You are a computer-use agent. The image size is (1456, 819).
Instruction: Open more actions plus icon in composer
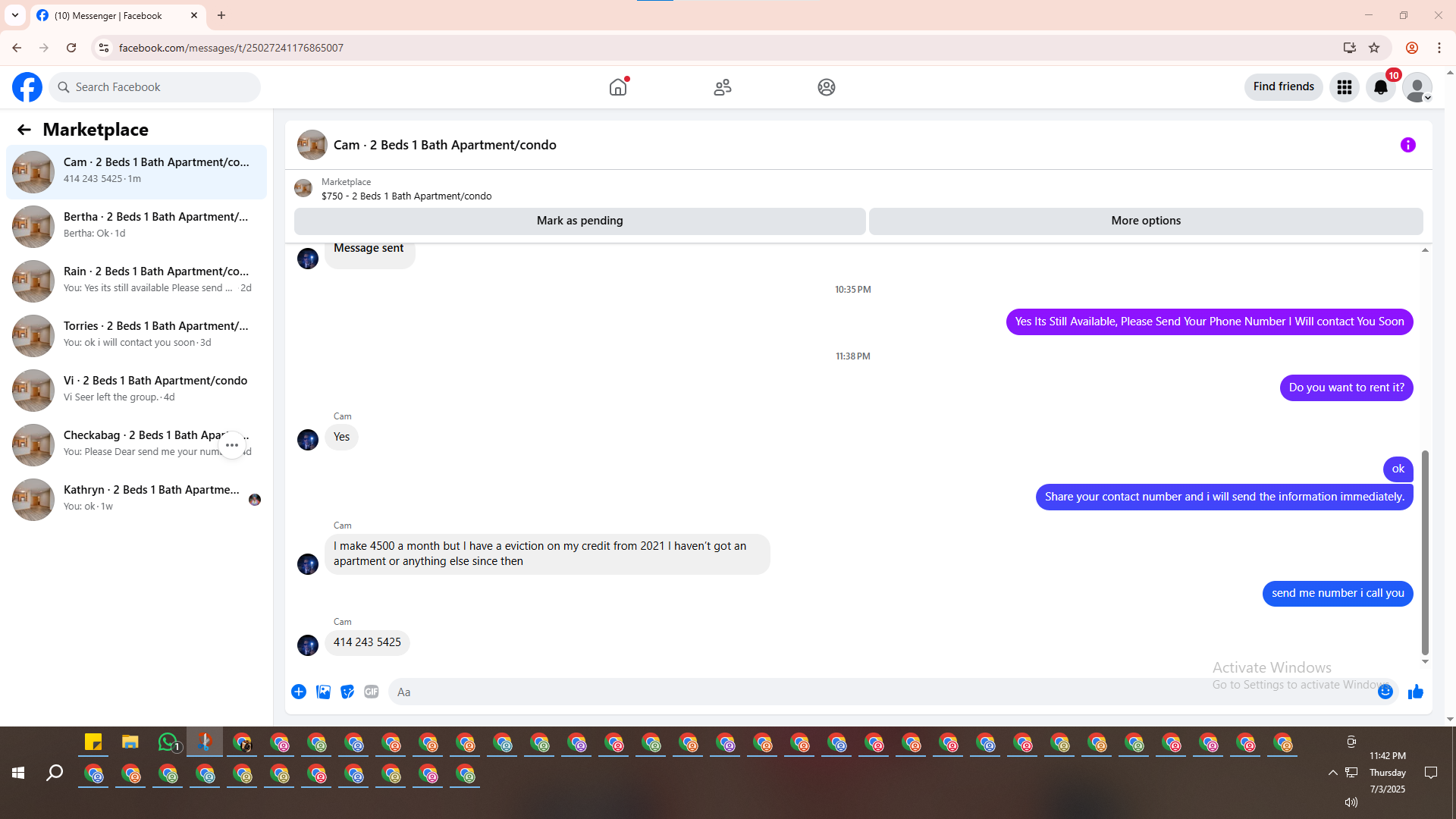[x=299, y=692]
